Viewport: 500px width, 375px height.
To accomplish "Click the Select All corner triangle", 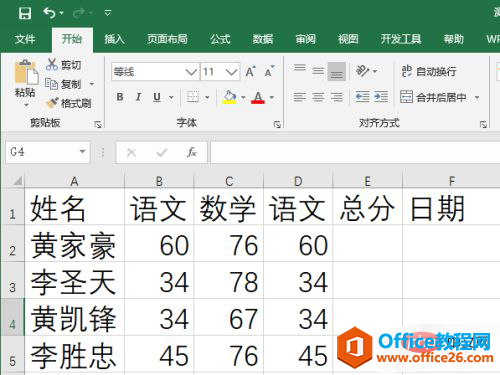I will tap(17, 181).
